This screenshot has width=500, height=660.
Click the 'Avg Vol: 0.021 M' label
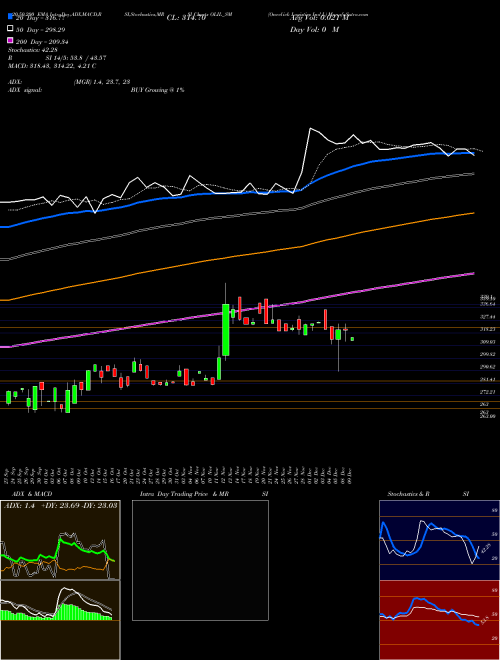coord(319,18)
